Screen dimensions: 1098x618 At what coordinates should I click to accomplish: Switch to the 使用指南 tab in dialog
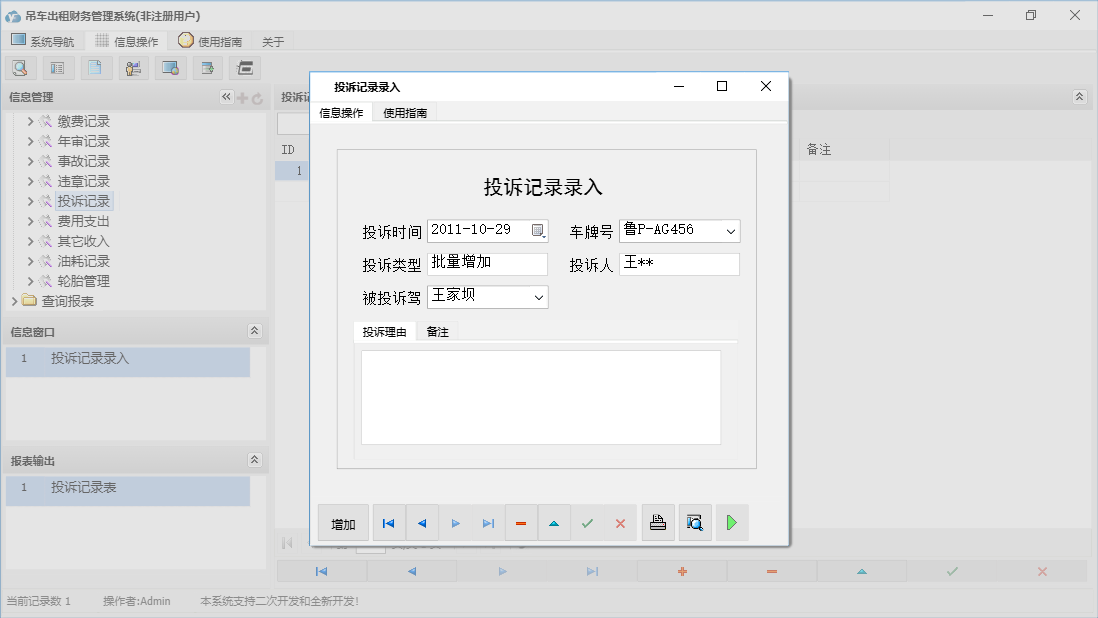[x=404, y=112]
